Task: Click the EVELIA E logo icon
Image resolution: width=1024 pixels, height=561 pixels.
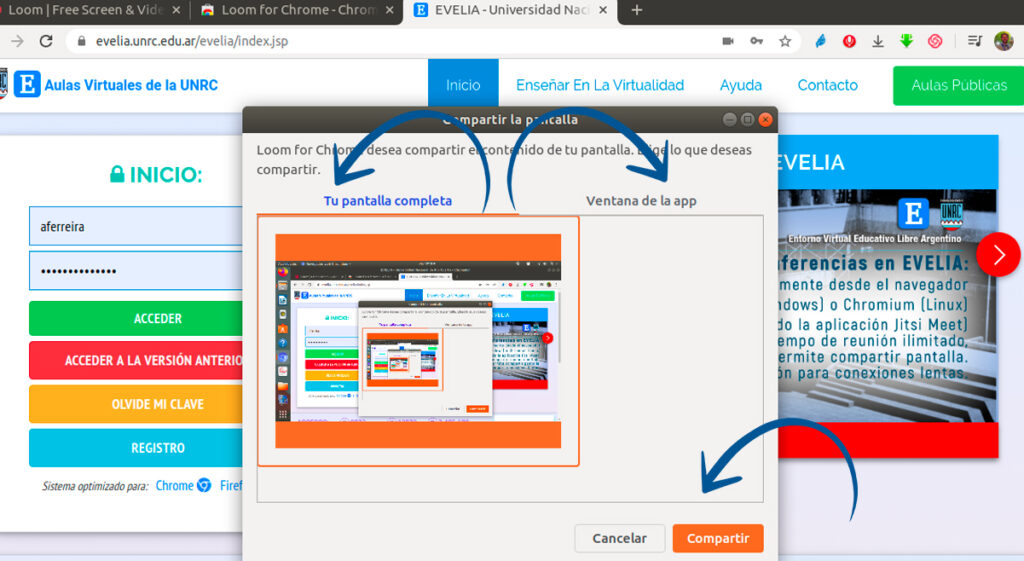Action: click(27, 85)
